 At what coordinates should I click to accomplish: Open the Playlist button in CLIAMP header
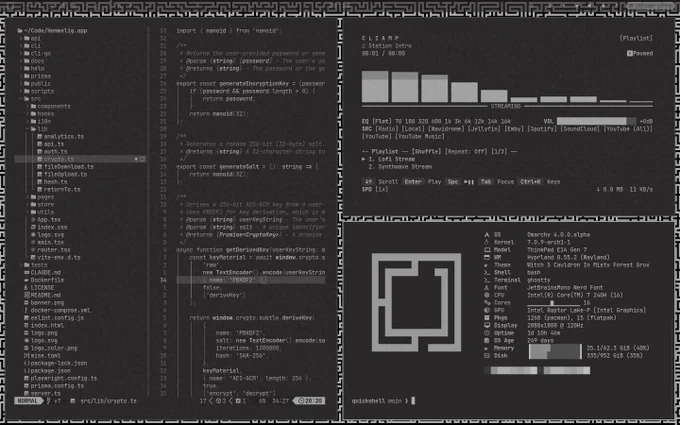tap(636, 38)
